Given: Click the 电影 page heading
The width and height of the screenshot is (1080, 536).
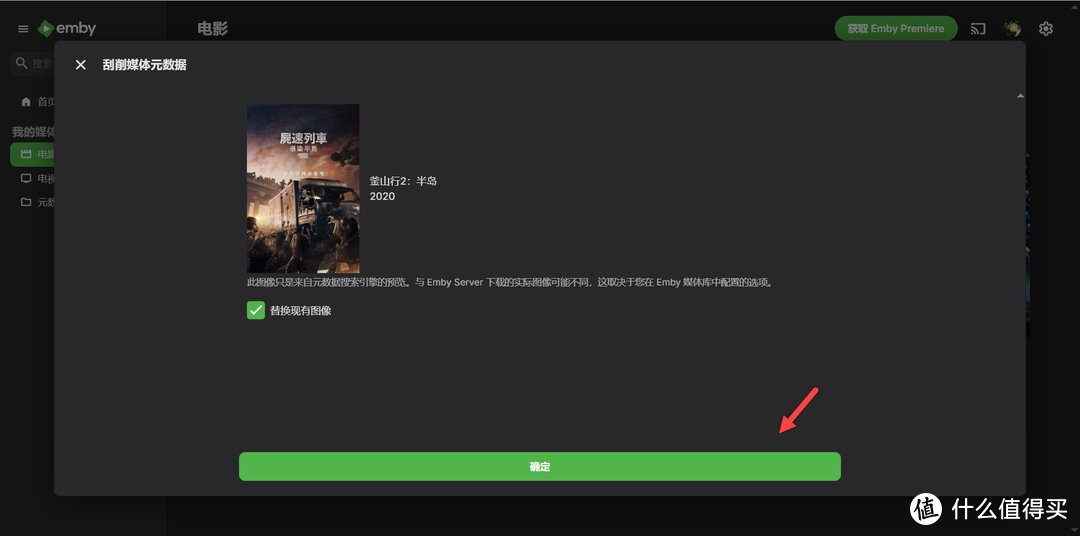Looking at the screenshot, I should [212, 29].
